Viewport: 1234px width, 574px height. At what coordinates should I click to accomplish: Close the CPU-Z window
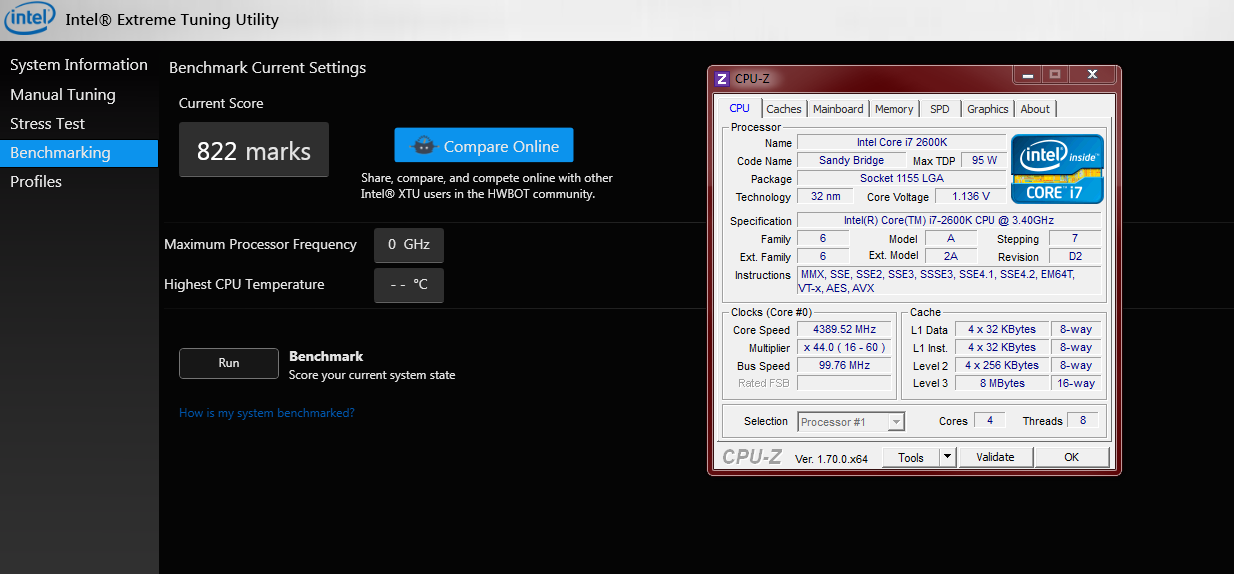tap(1093, 75)
